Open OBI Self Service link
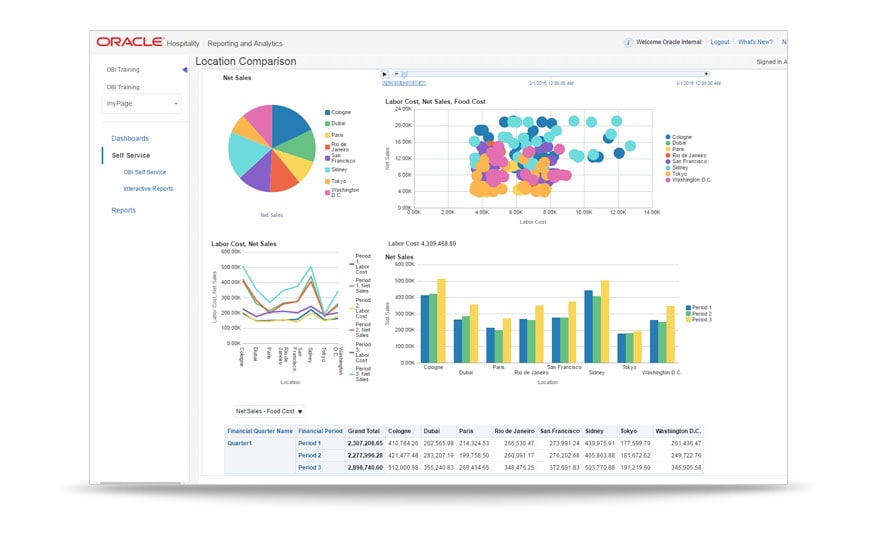 [145, 172]
